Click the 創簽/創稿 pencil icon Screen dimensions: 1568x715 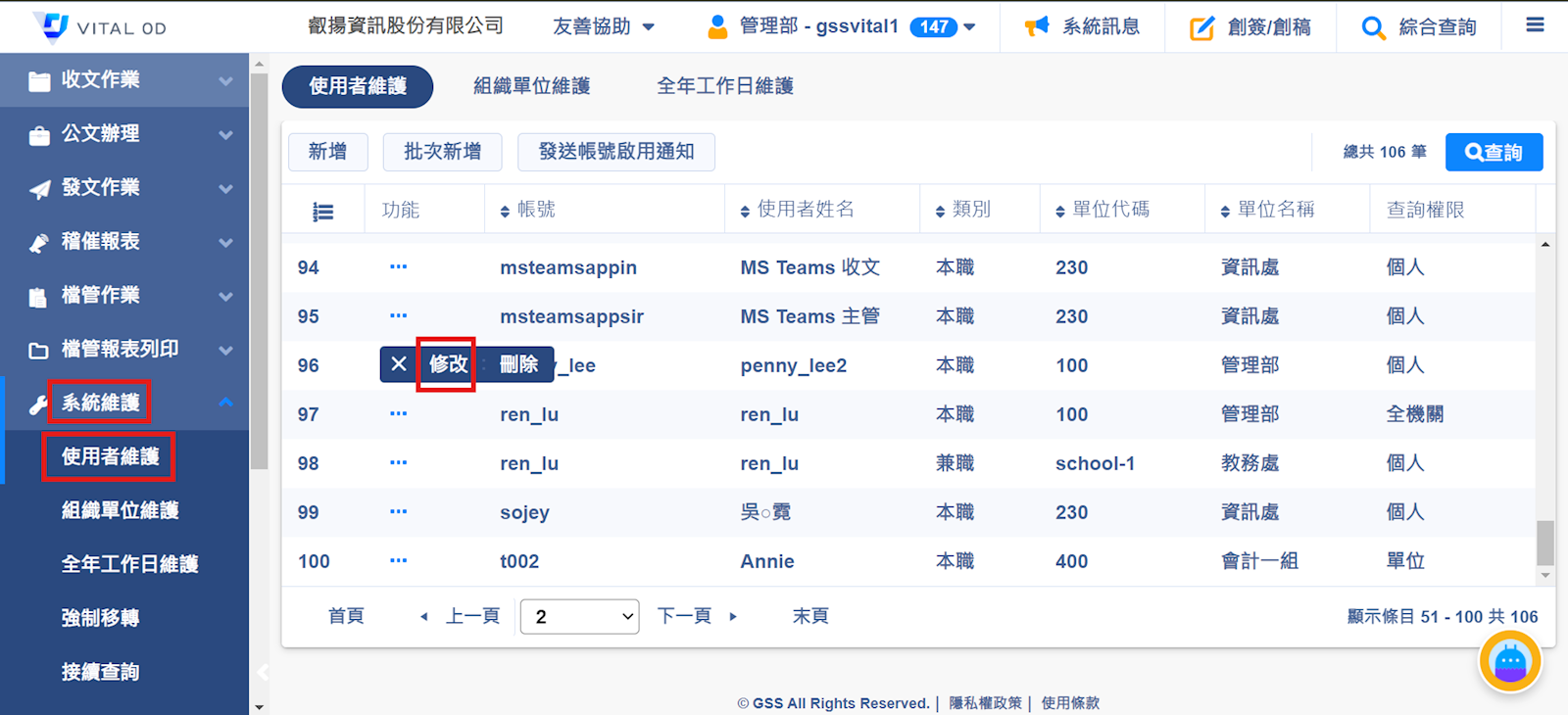coord(1201,27)
